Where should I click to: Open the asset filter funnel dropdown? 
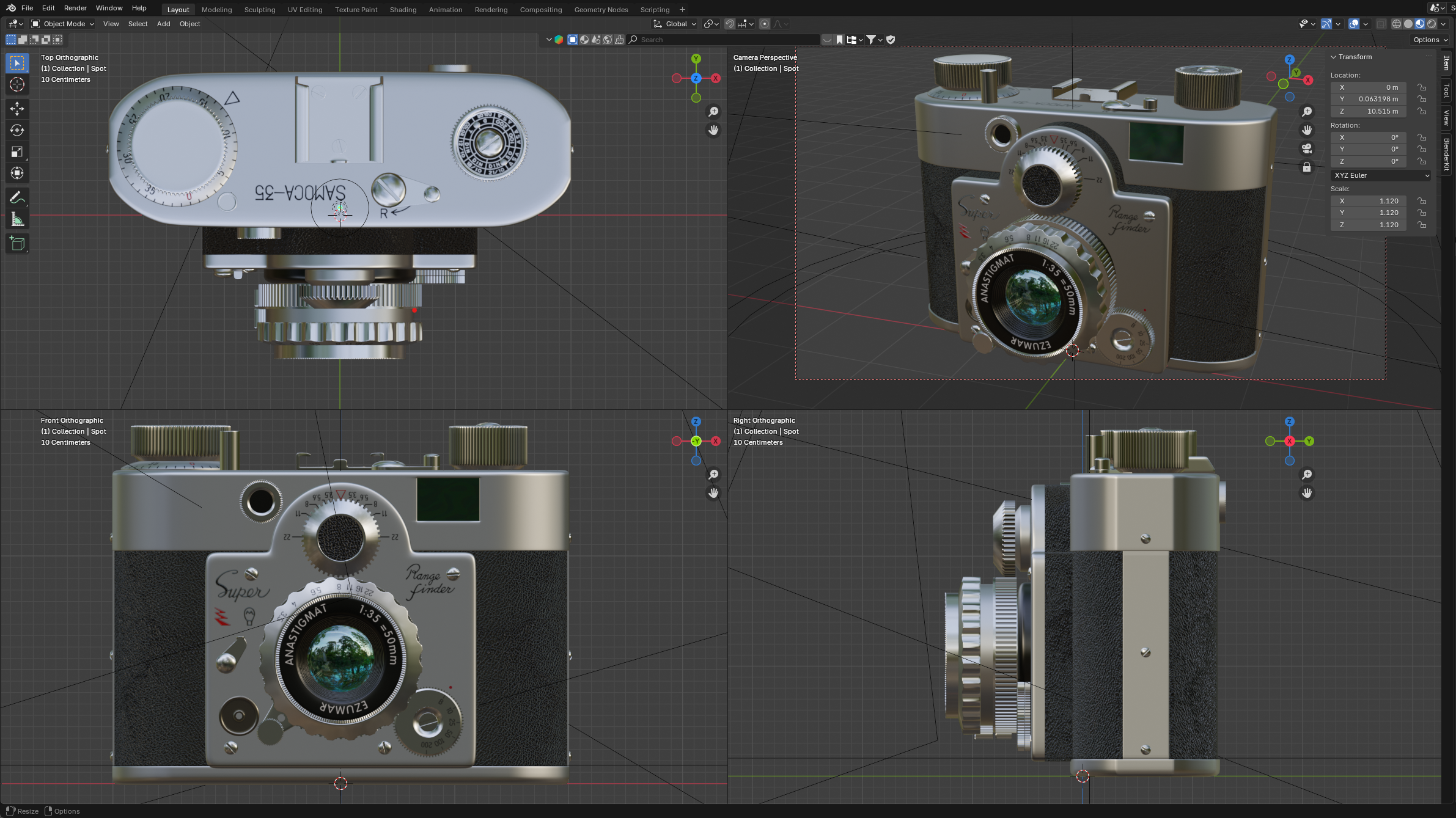point(874,40)
